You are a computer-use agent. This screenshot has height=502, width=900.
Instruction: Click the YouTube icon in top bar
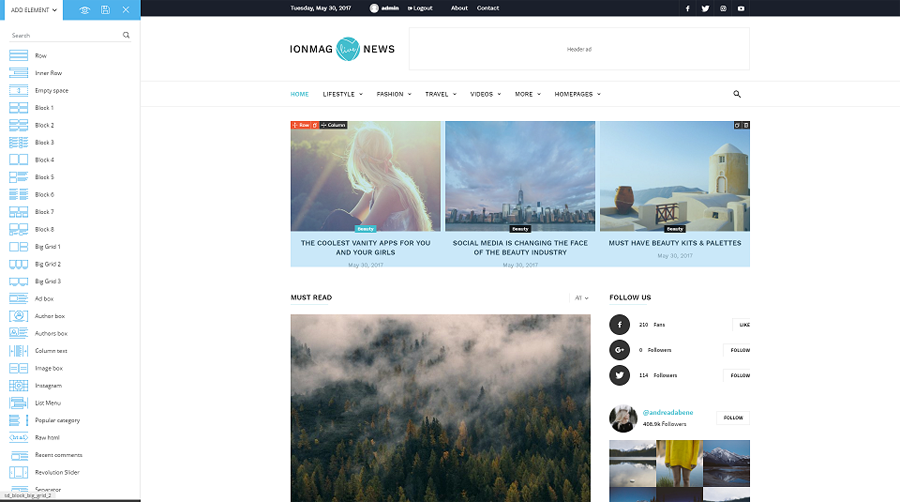point(741,8)
